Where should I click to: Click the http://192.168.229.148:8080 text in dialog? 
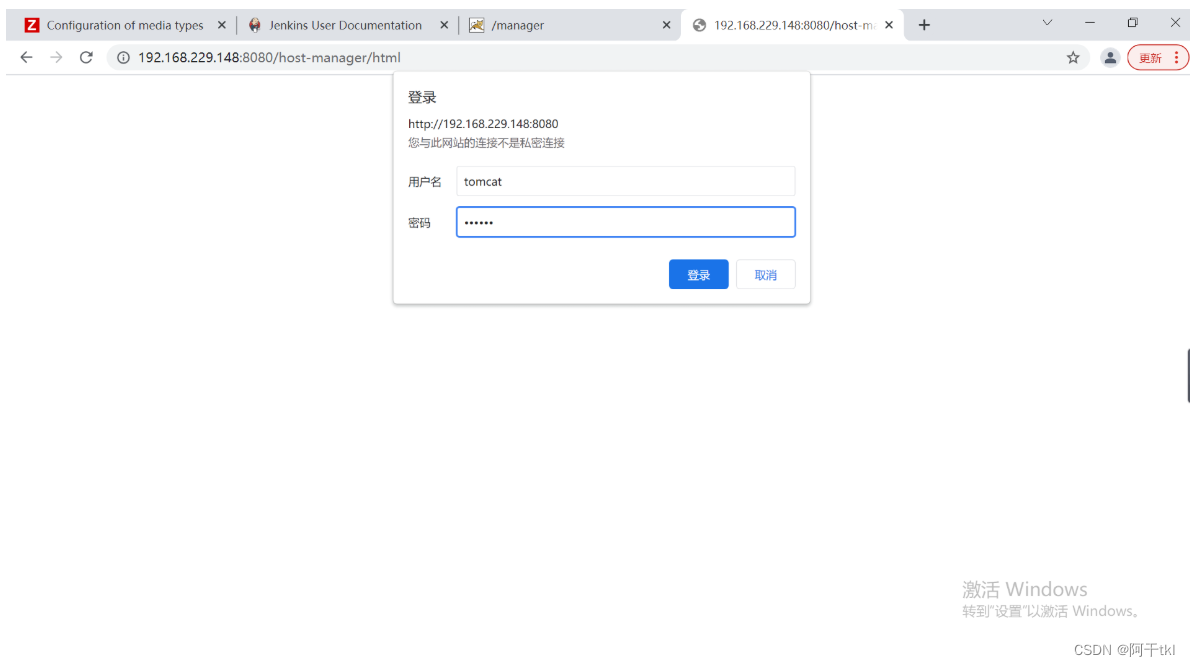pos(483,124)
